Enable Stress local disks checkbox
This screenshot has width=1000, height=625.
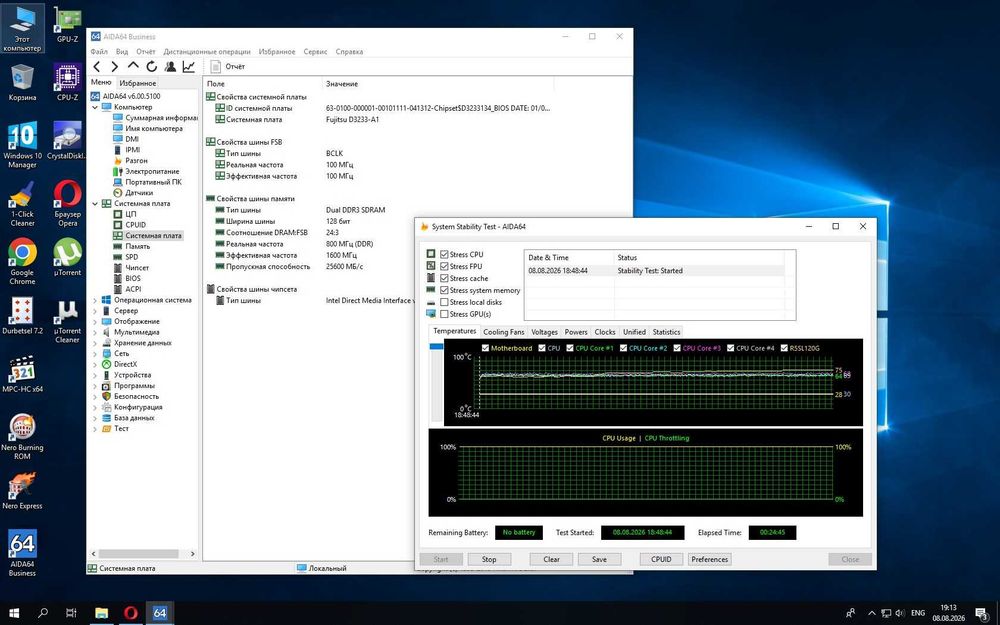(x=445, y=302)
